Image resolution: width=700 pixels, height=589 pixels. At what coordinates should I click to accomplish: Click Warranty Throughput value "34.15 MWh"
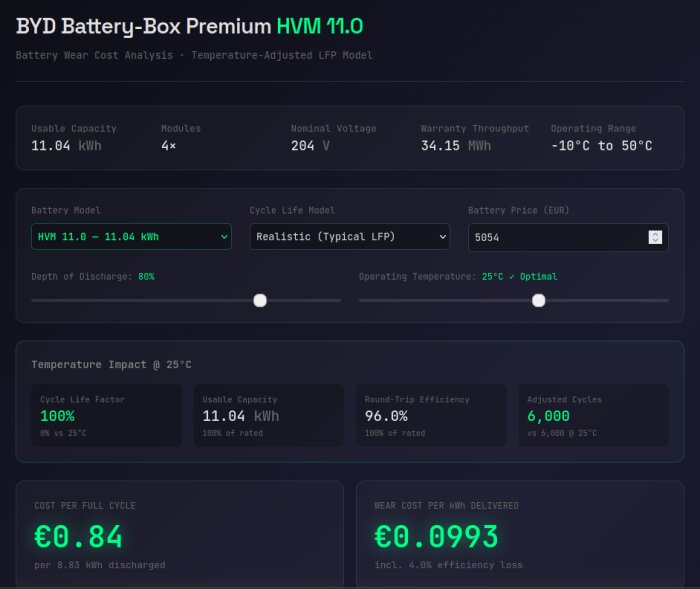pos(456,146)
